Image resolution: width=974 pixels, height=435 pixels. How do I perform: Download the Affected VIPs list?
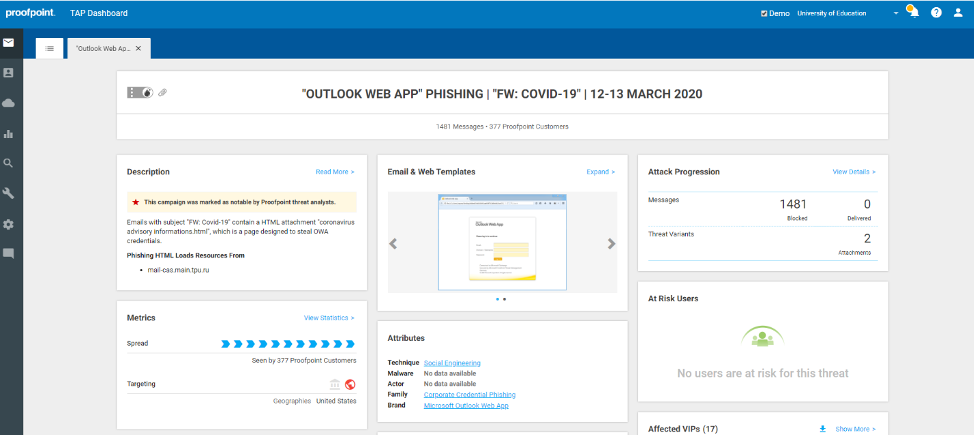pyautogui.click(x=823, y=429)
